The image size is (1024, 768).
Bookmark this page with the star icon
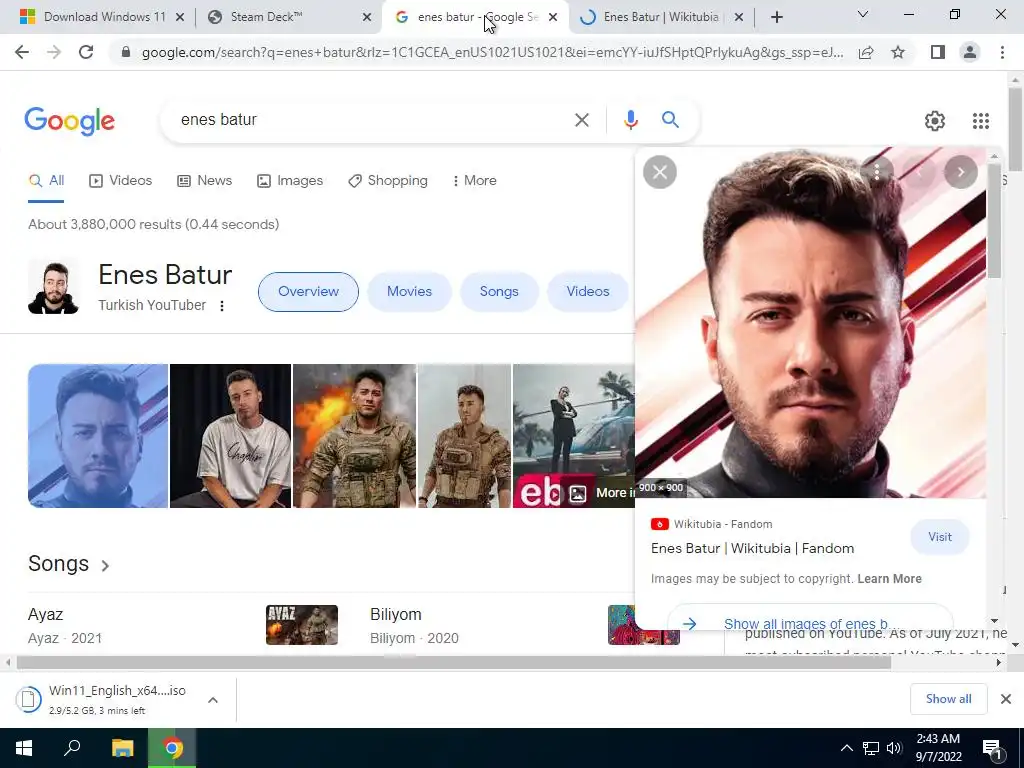click(x=898, y=52)
